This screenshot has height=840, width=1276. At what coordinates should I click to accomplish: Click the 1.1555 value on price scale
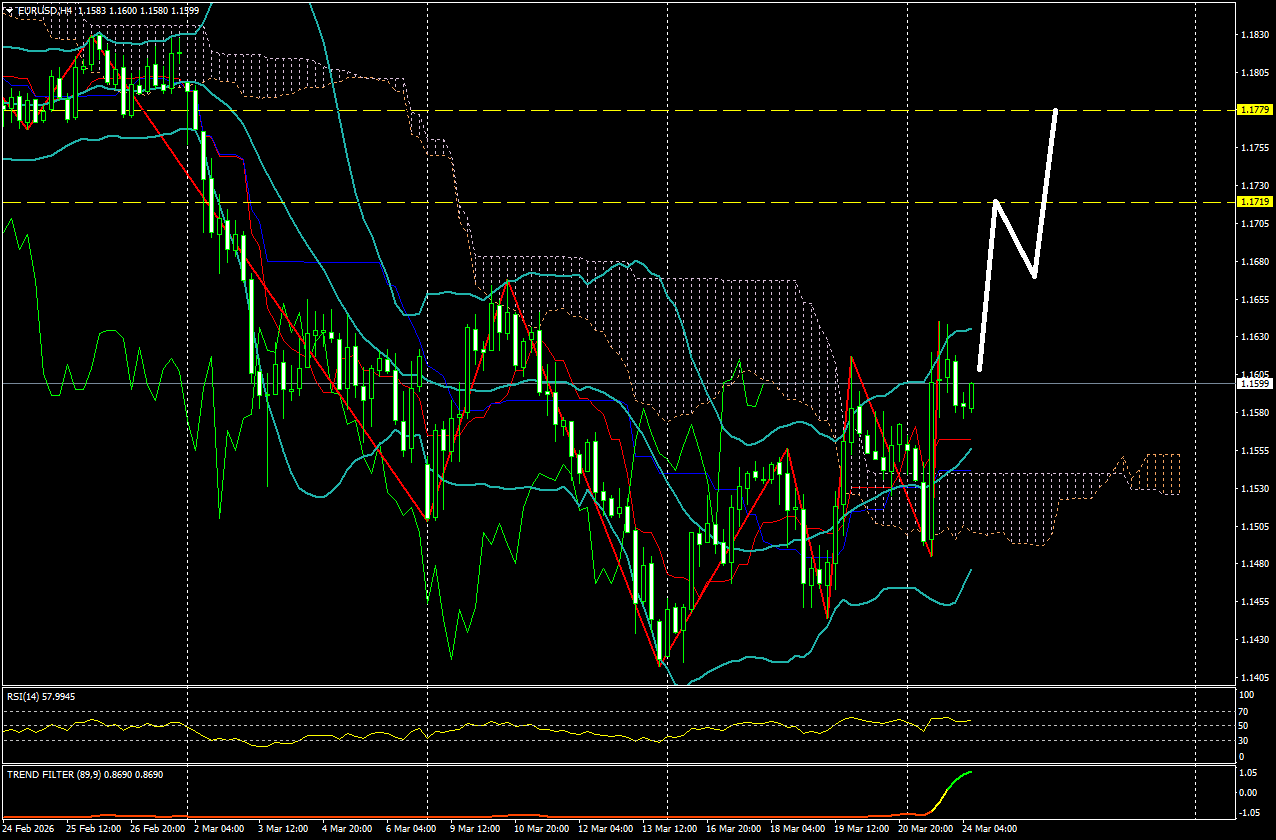coord(1254,451)
